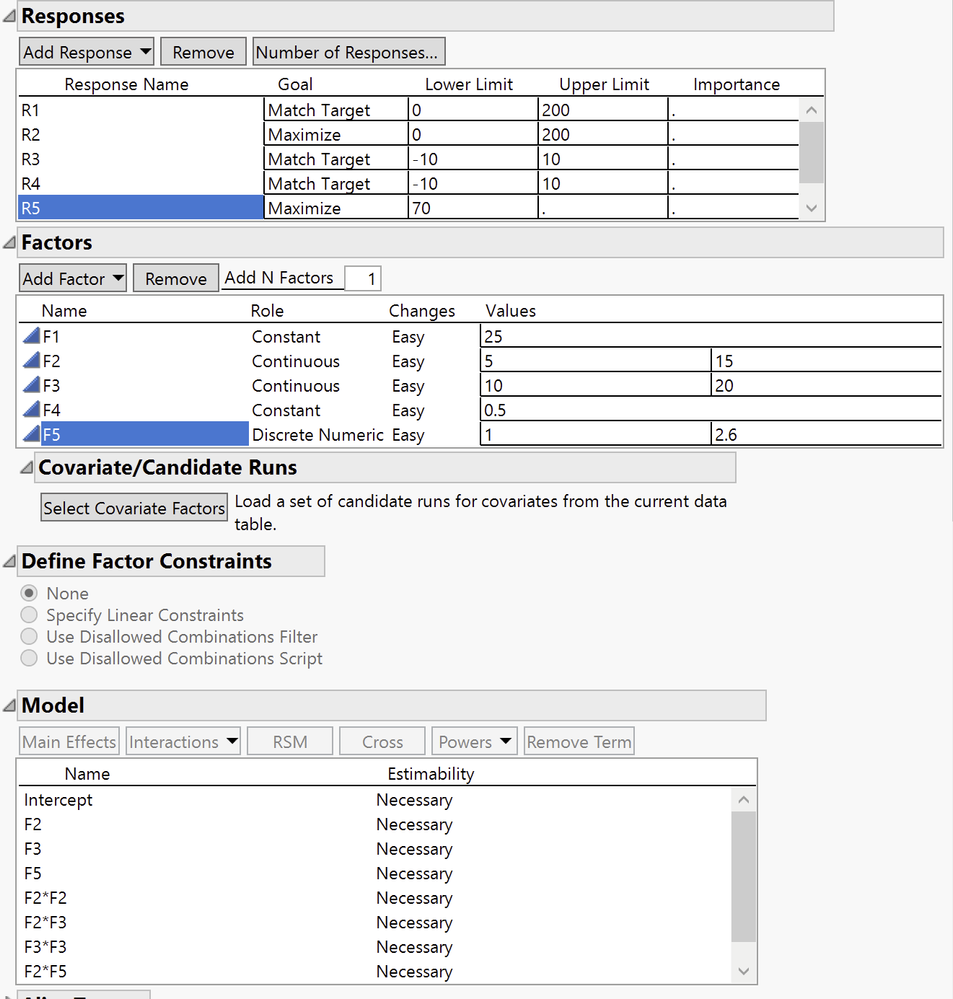Click the down scroll arrow in Model terms list
This screenshot has height=999, width=953.
tap(743, 970)
